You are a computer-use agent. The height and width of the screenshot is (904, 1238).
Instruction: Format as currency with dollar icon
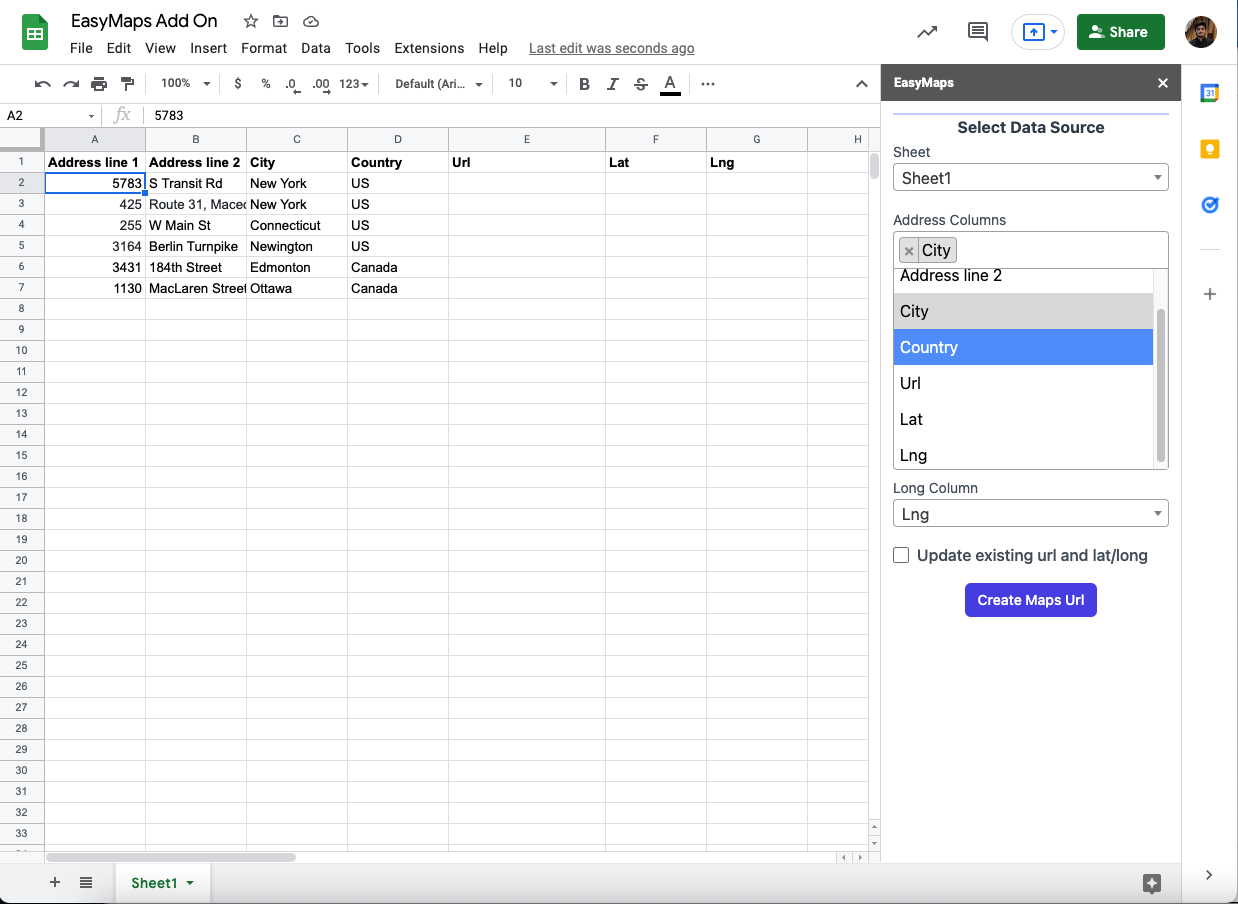tap(238, 84)
